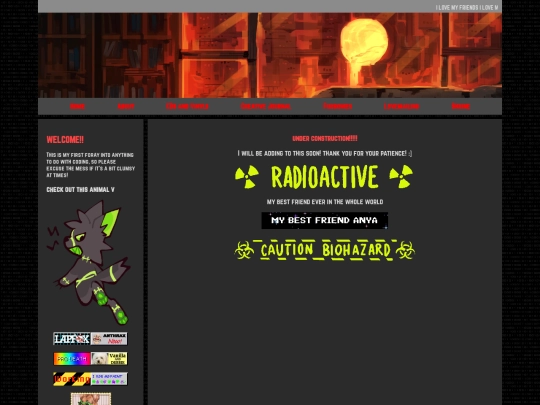The width and height of the screenshot is (540, 405).
Task: Open the Home page link
Action: click(x=77, y=106)
